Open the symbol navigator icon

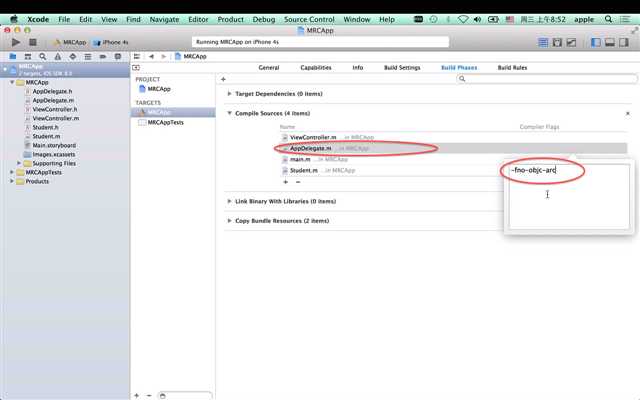pos(28,56)
